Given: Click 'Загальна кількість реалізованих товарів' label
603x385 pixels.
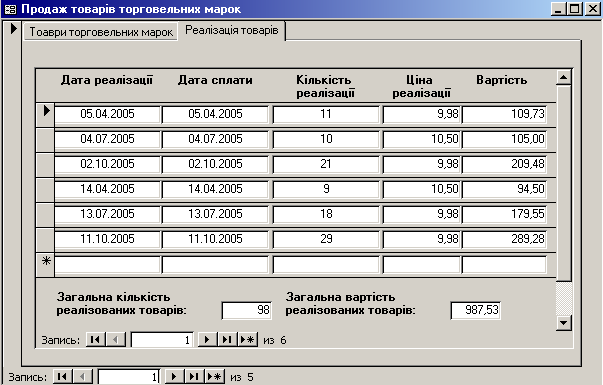Looking at the screenshot, I should point(121,303).
